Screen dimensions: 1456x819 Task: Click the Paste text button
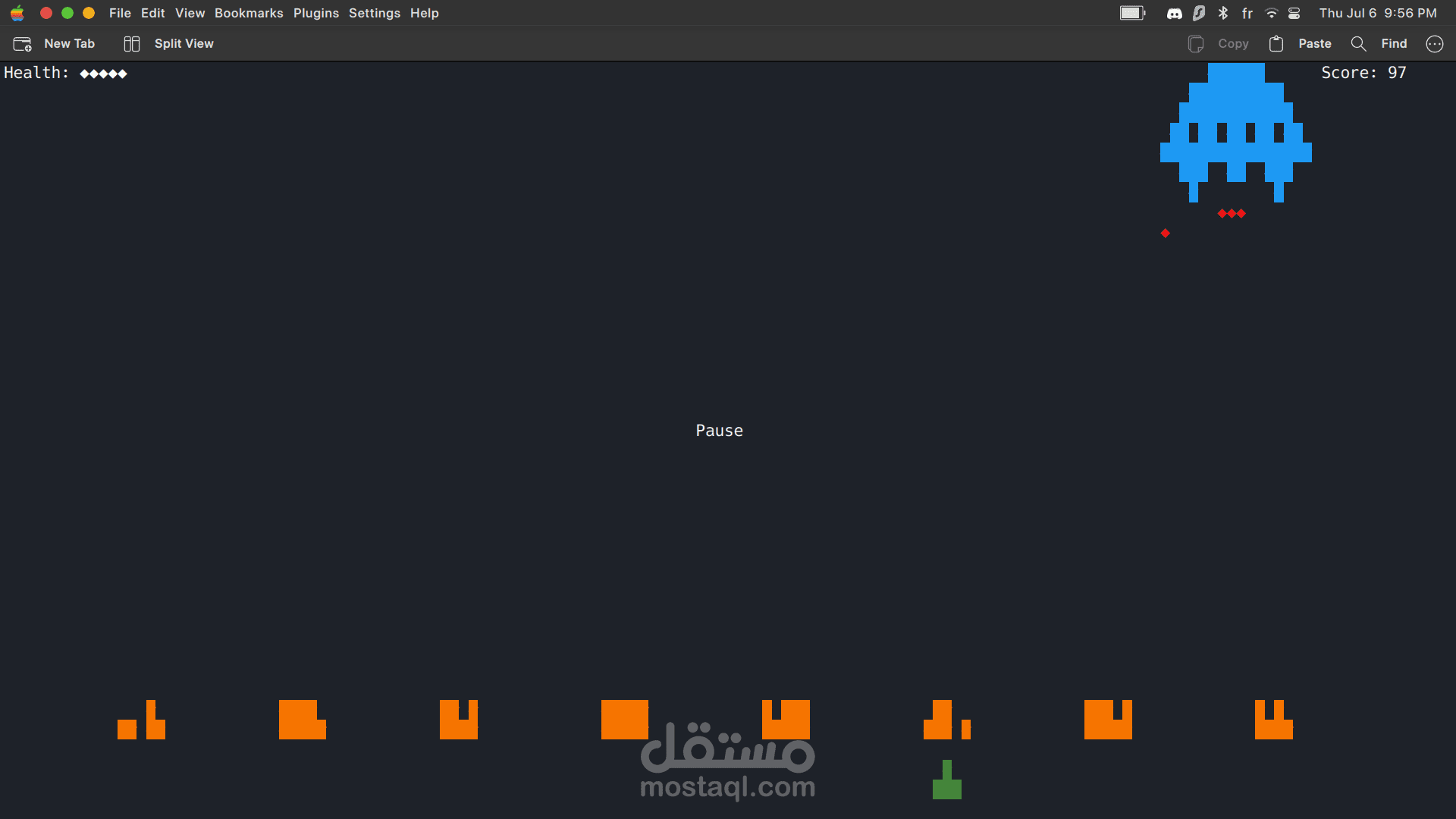pyautogui.click(x=1314, y=44)
